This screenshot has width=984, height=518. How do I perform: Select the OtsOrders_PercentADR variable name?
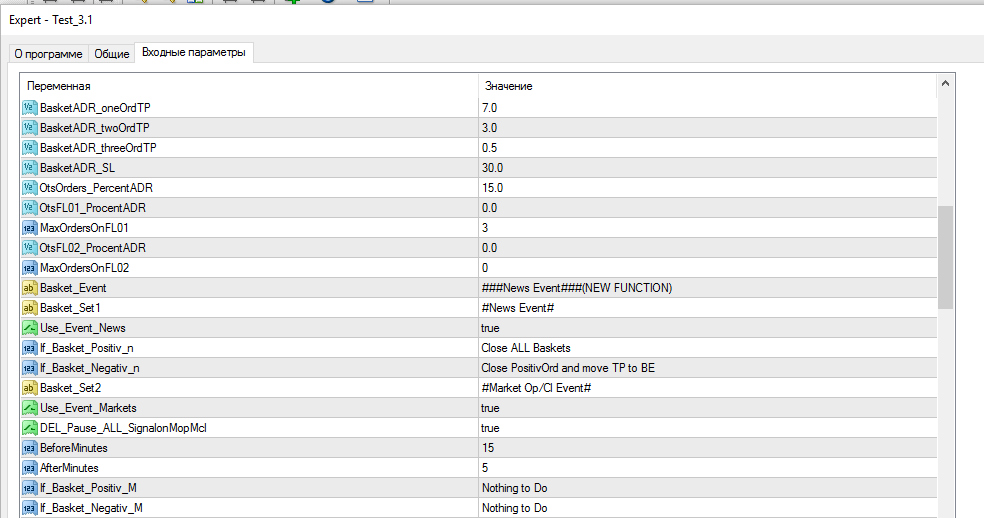click(96, 188)
